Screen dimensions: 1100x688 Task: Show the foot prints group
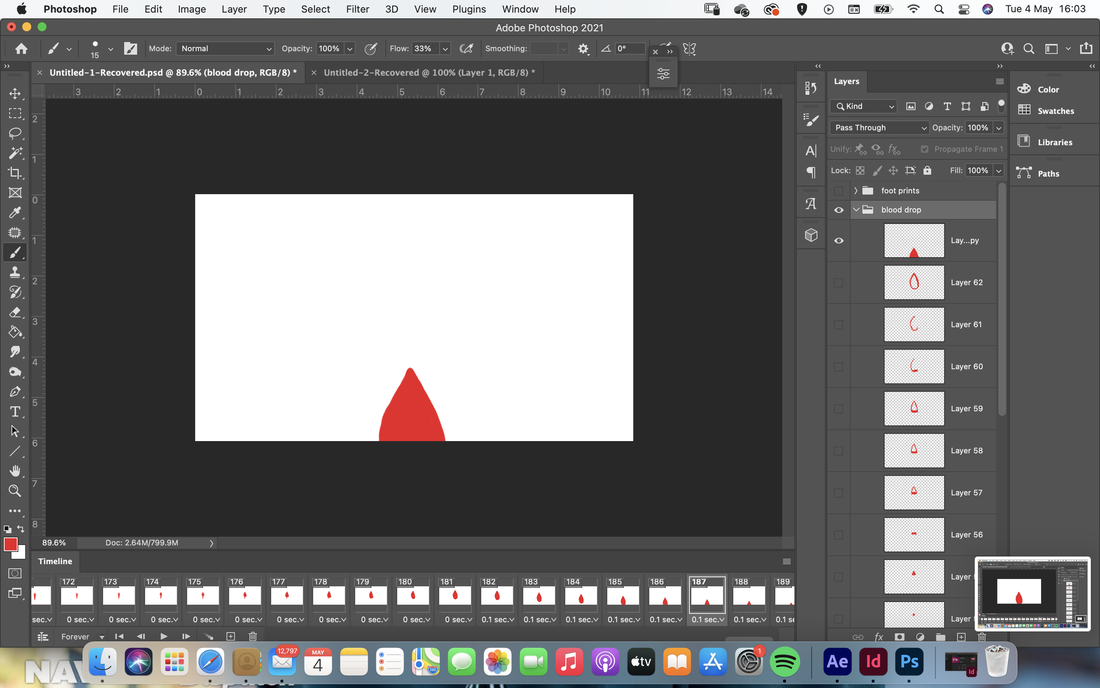[x=838, y=191]
